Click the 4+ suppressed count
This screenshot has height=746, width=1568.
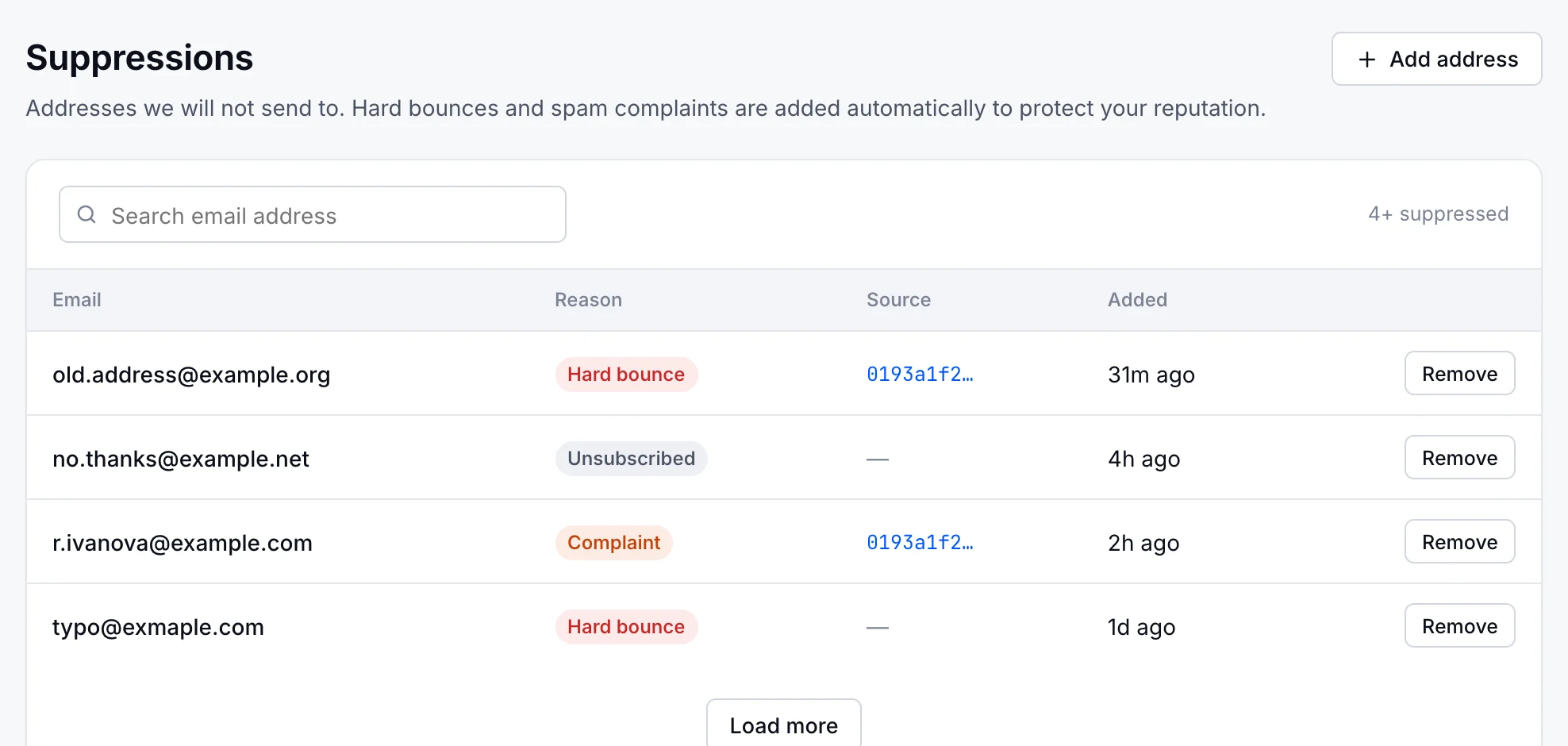coord(1438,213)
